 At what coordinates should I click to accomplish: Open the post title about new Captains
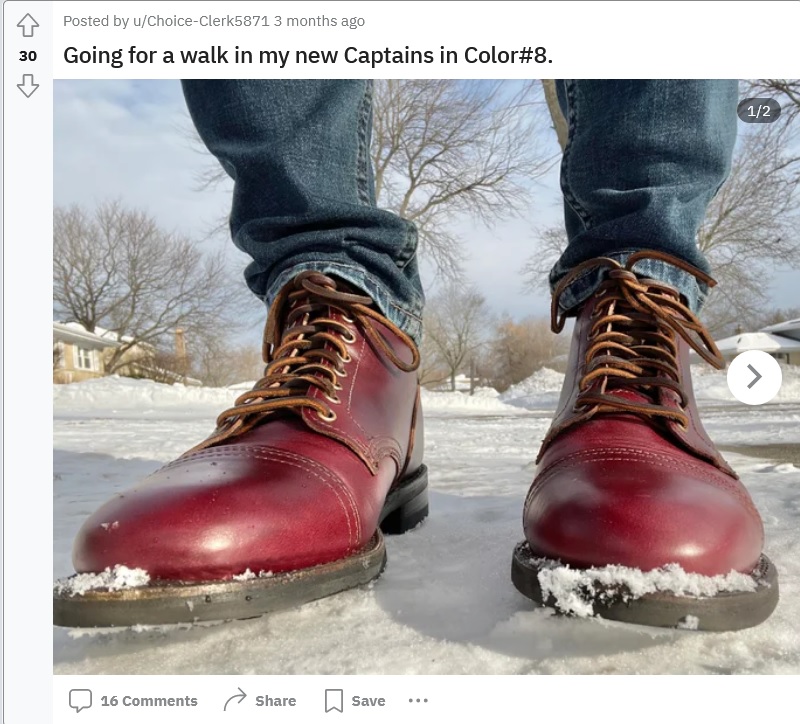click(308, 55)
